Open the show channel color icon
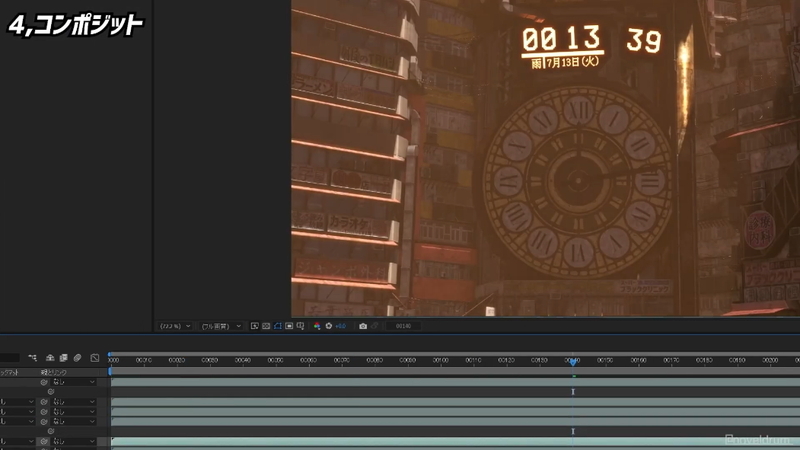 [x=317, y=326]
